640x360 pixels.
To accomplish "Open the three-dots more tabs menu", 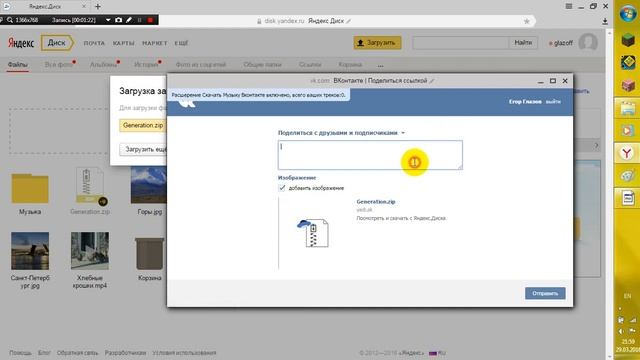I will point(380,65).
